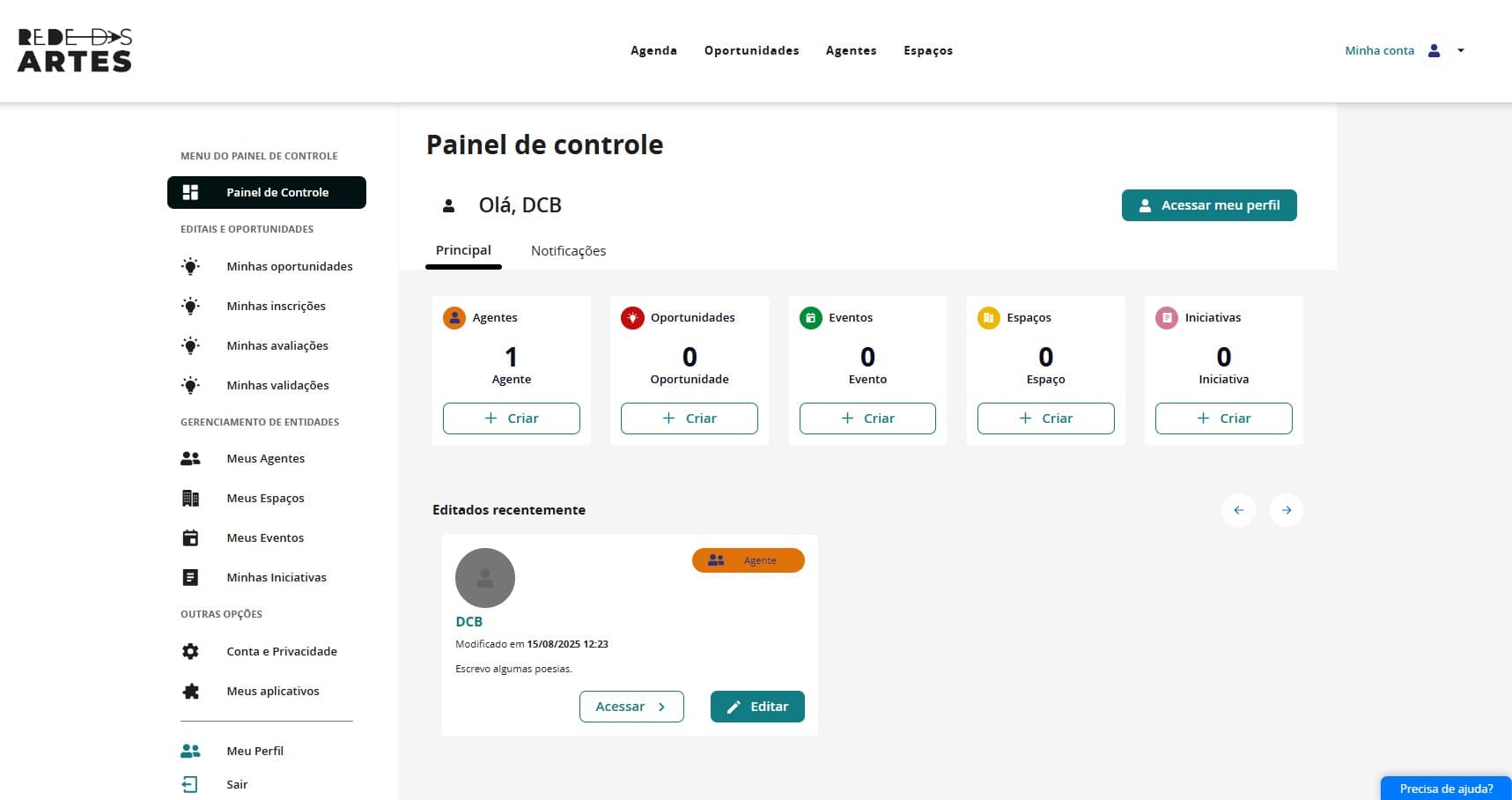Open Agenda in the top navigation
The image size is (1512, 800).
click(653, 50)
